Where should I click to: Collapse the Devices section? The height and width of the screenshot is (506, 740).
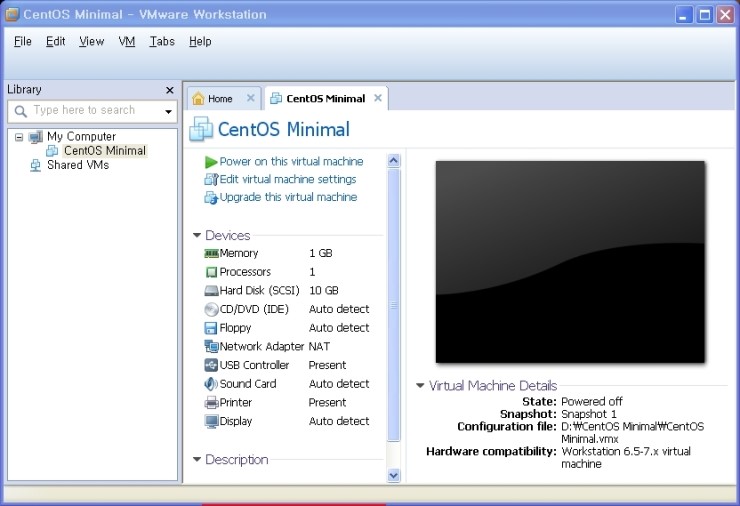(x=197, y=236)
